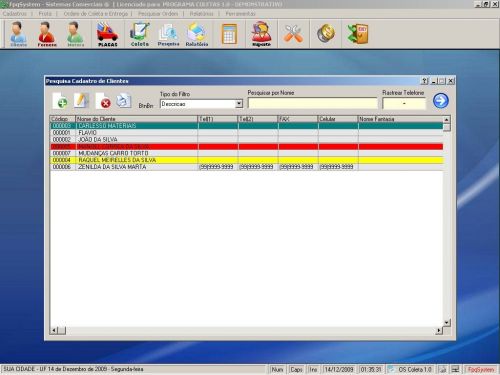Open the gold coin finance icon
Image resolution: width=500 pixels, height=375 pixels.
[x=325, y=34]
